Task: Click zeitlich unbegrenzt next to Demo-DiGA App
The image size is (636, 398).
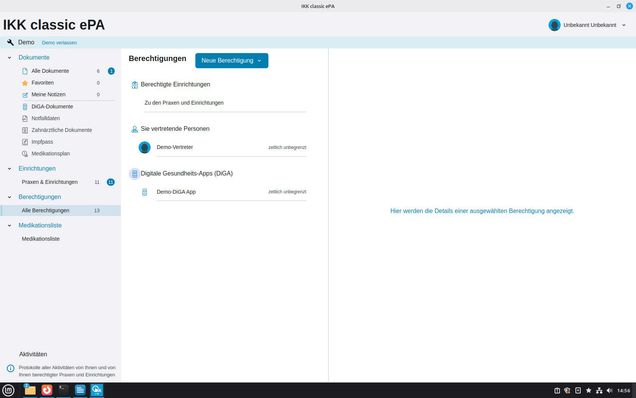Action: [287, 192]
